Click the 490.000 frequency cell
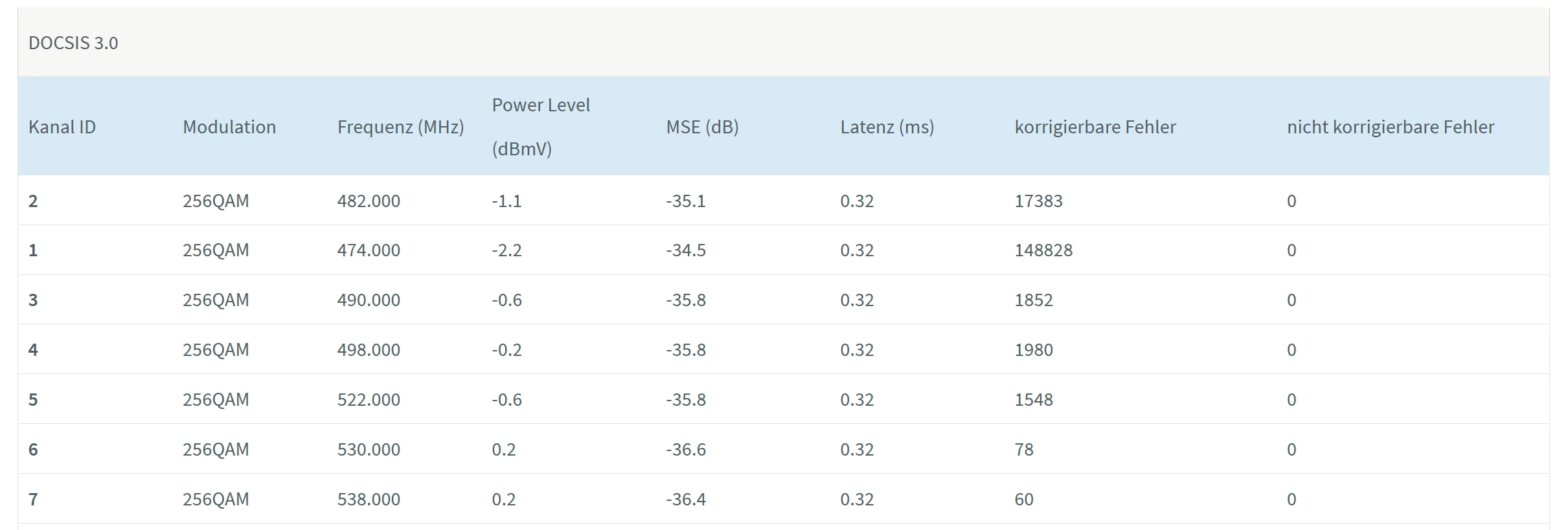Viewport: 1568px width, 530px height. 369,300
